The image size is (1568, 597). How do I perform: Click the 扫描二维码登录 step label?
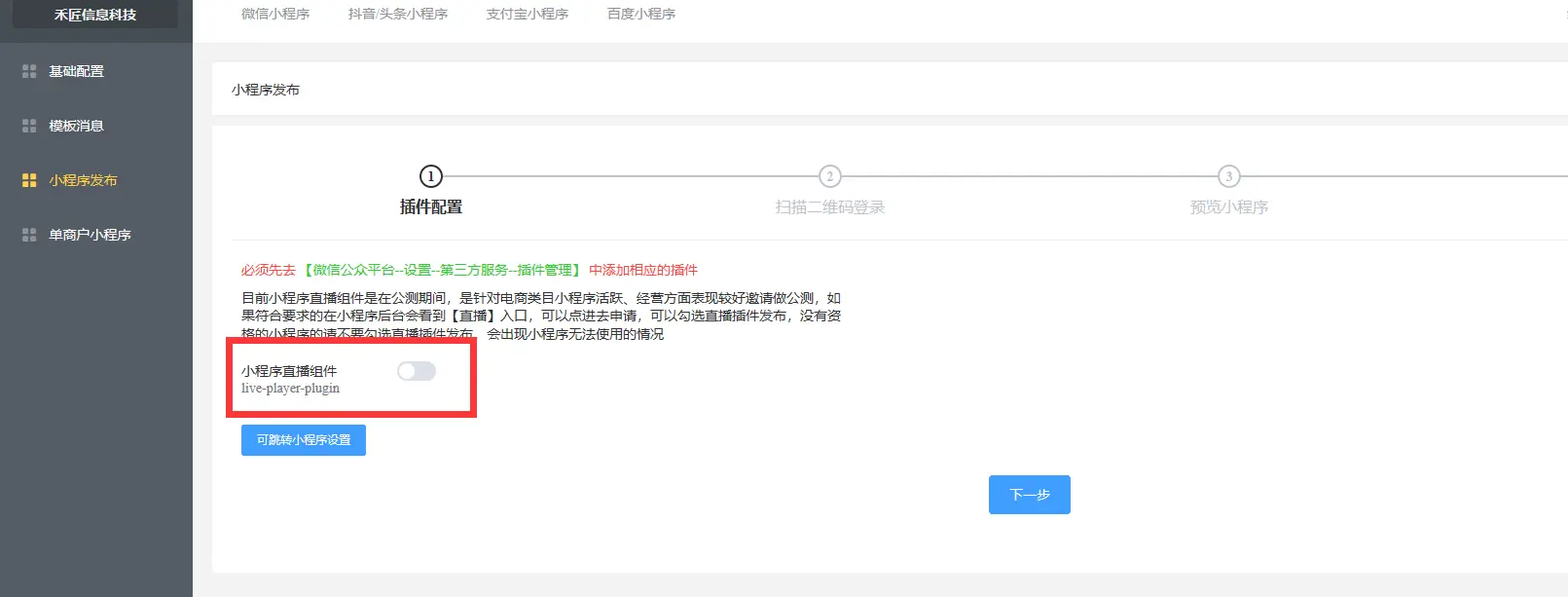pyautogui.click(x=829, y=207)
